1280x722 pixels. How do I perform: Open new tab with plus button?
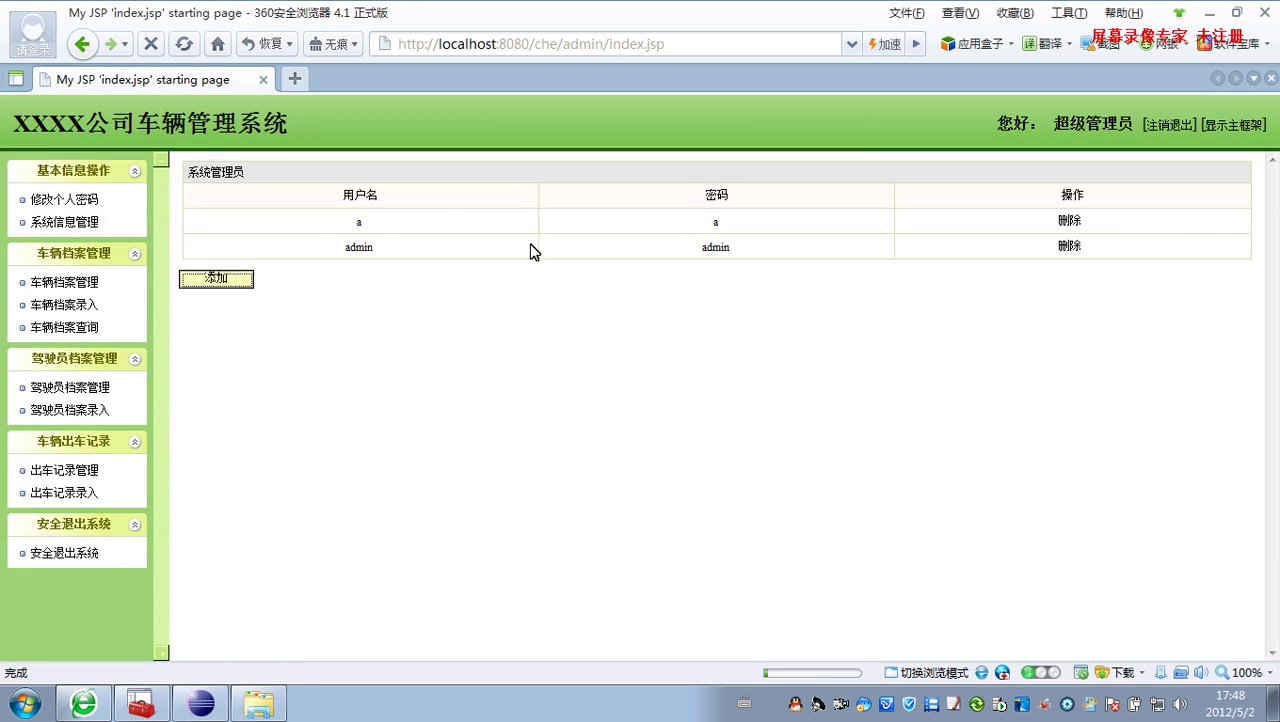coord(294,79)
